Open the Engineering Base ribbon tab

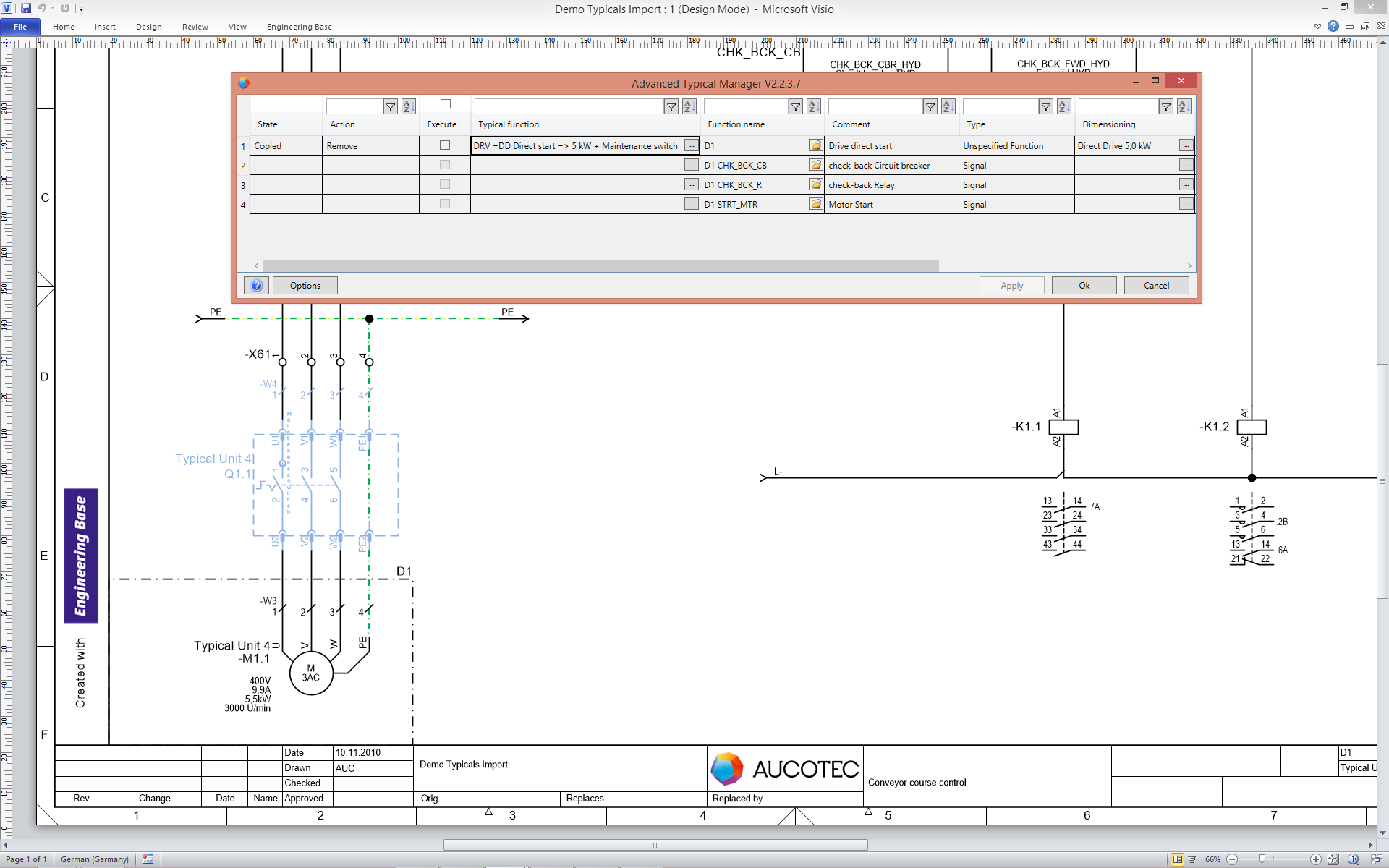pos(299,27)
